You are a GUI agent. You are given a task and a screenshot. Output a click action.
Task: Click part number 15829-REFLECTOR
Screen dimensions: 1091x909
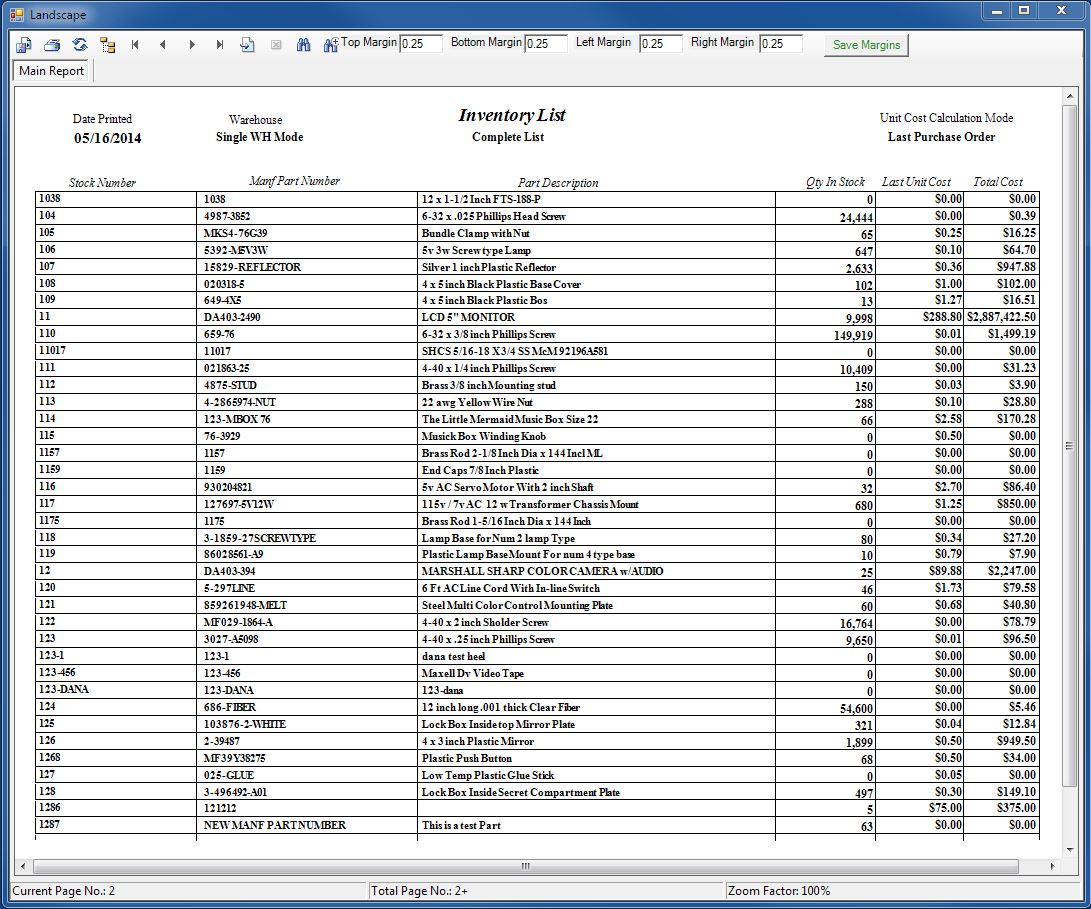coord(253,267)
